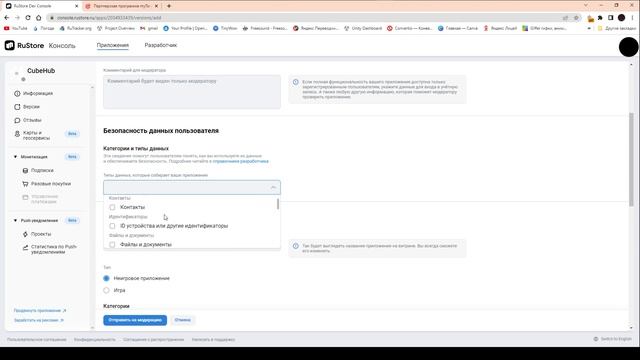Image resolution: width=640 pixels, height=360 pixels.
Task: Click the dropdown list scrollbar
Action: (x=278, y=204)
